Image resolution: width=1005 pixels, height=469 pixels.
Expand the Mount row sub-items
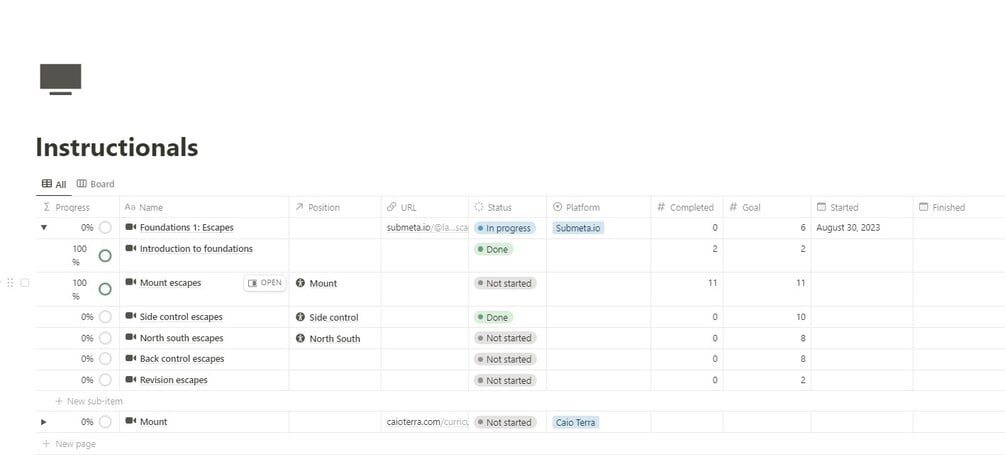pyautogui.click(x=43, y=422)
